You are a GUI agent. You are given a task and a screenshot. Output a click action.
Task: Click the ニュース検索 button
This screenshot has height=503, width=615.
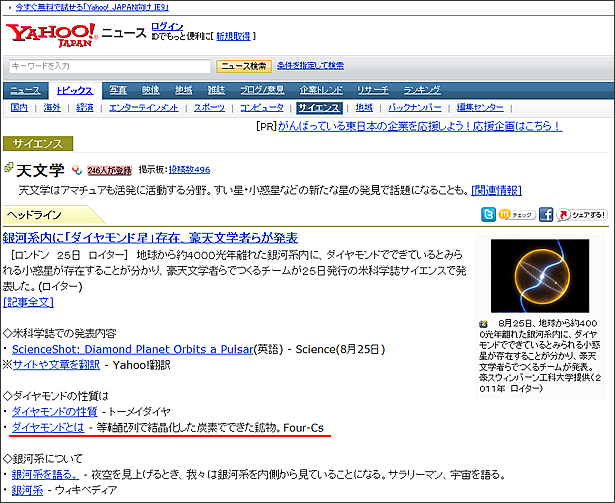click(244, 66)
